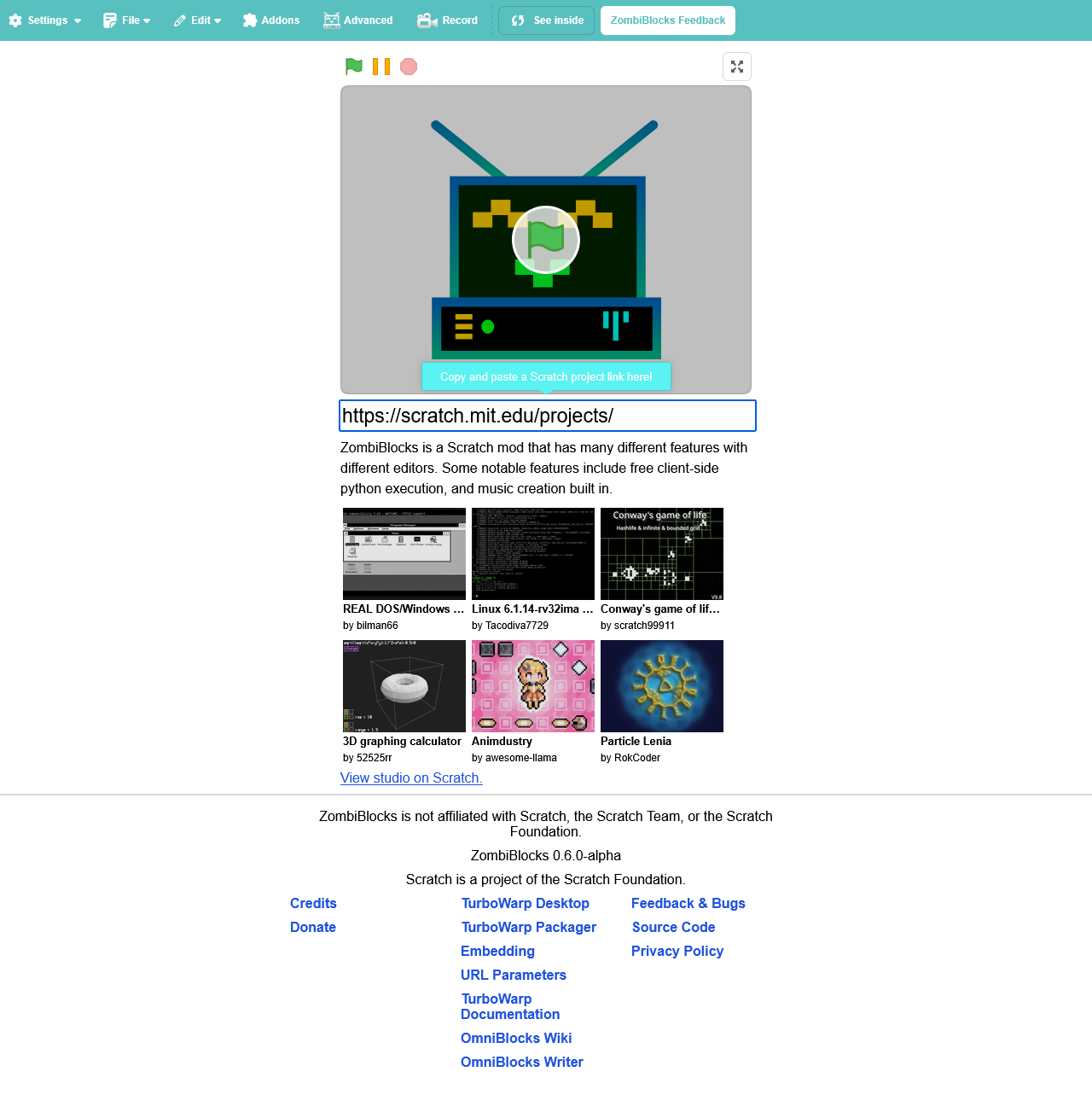Click the Addons puzzle piece icon

pos(250,20)
